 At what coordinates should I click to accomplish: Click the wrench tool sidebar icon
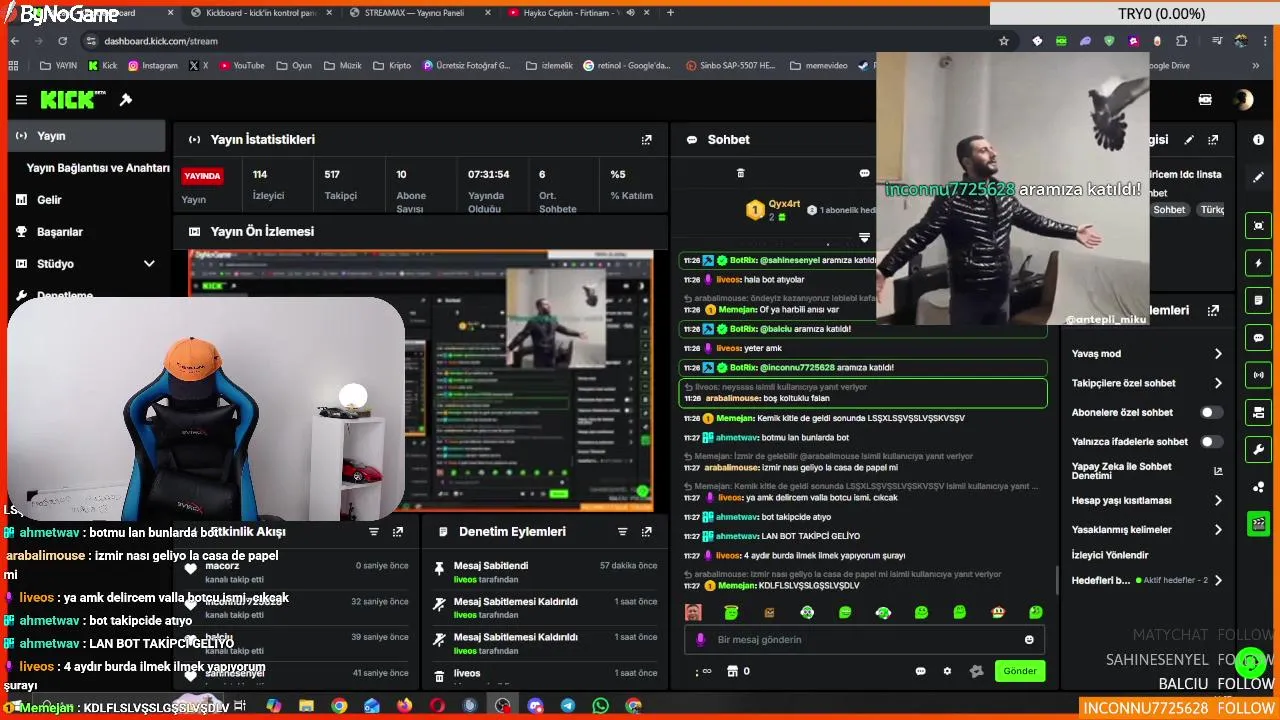[x=1258, y=449]
